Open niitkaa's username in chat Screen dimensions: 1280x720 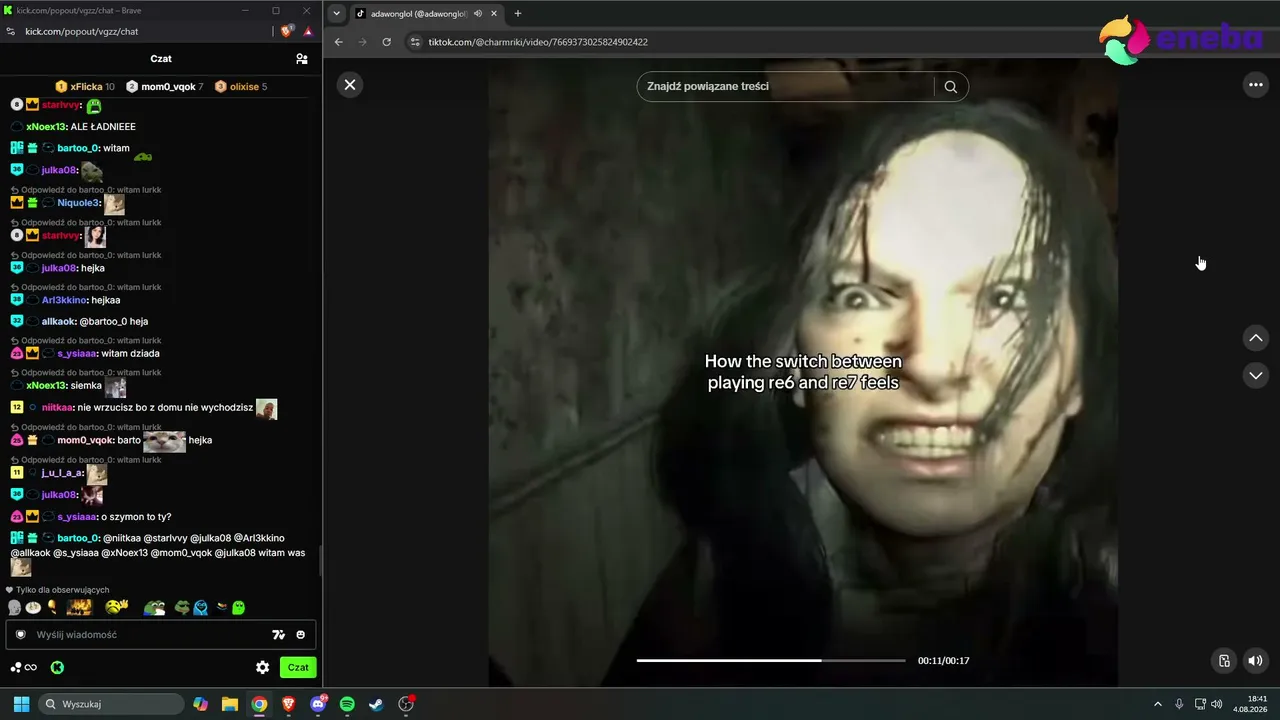tap(58, 407)
